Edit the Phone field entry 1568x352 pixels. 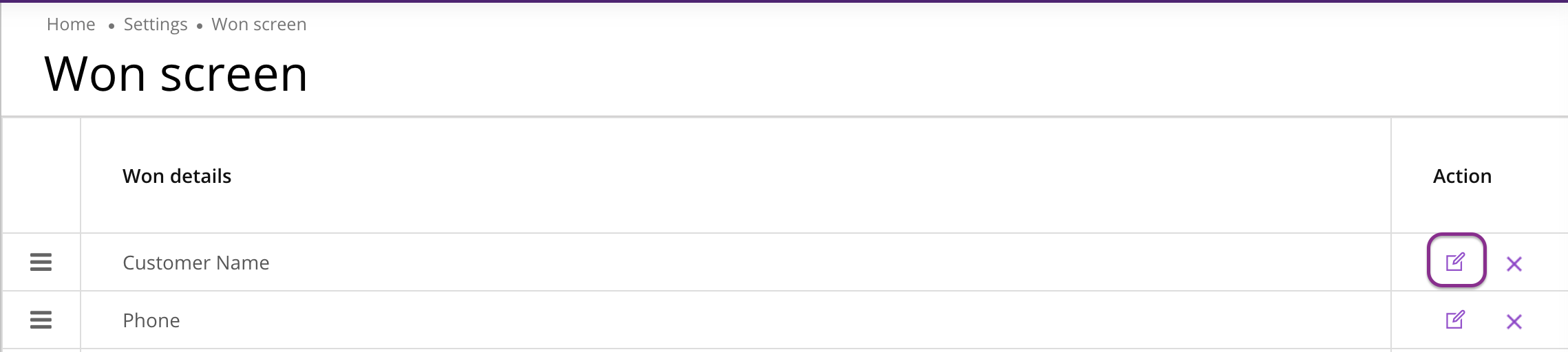[1455, 320]
